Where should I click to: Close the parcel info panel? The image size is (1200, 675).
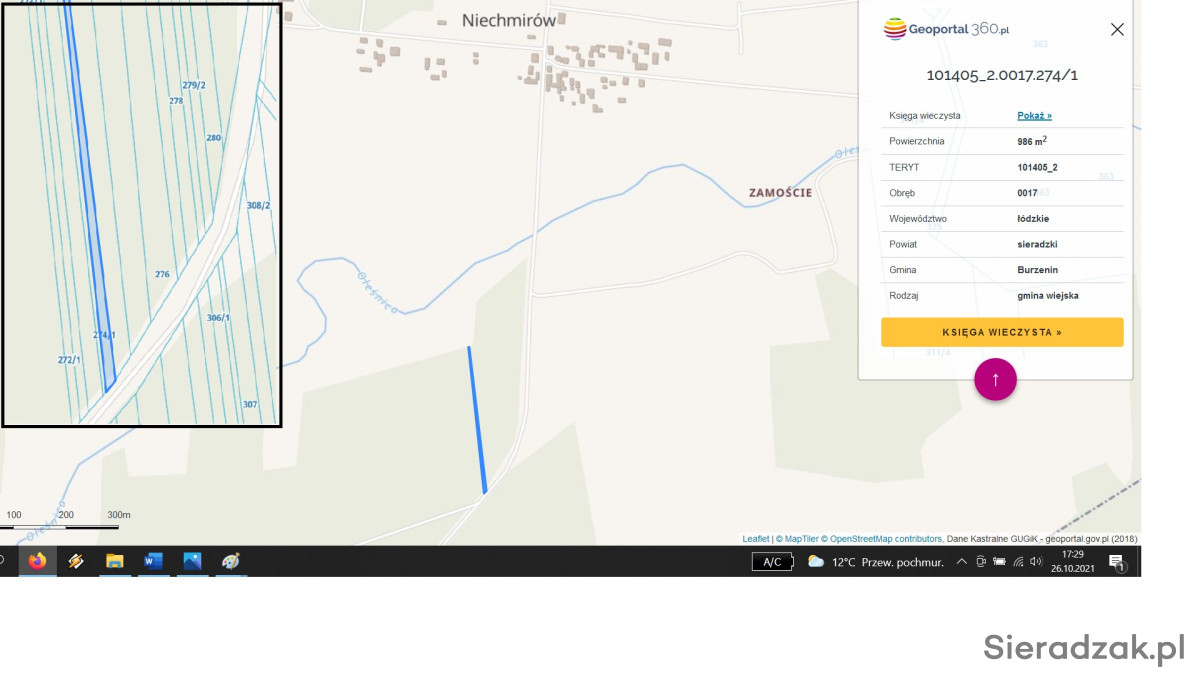(x=1117, y=30)
